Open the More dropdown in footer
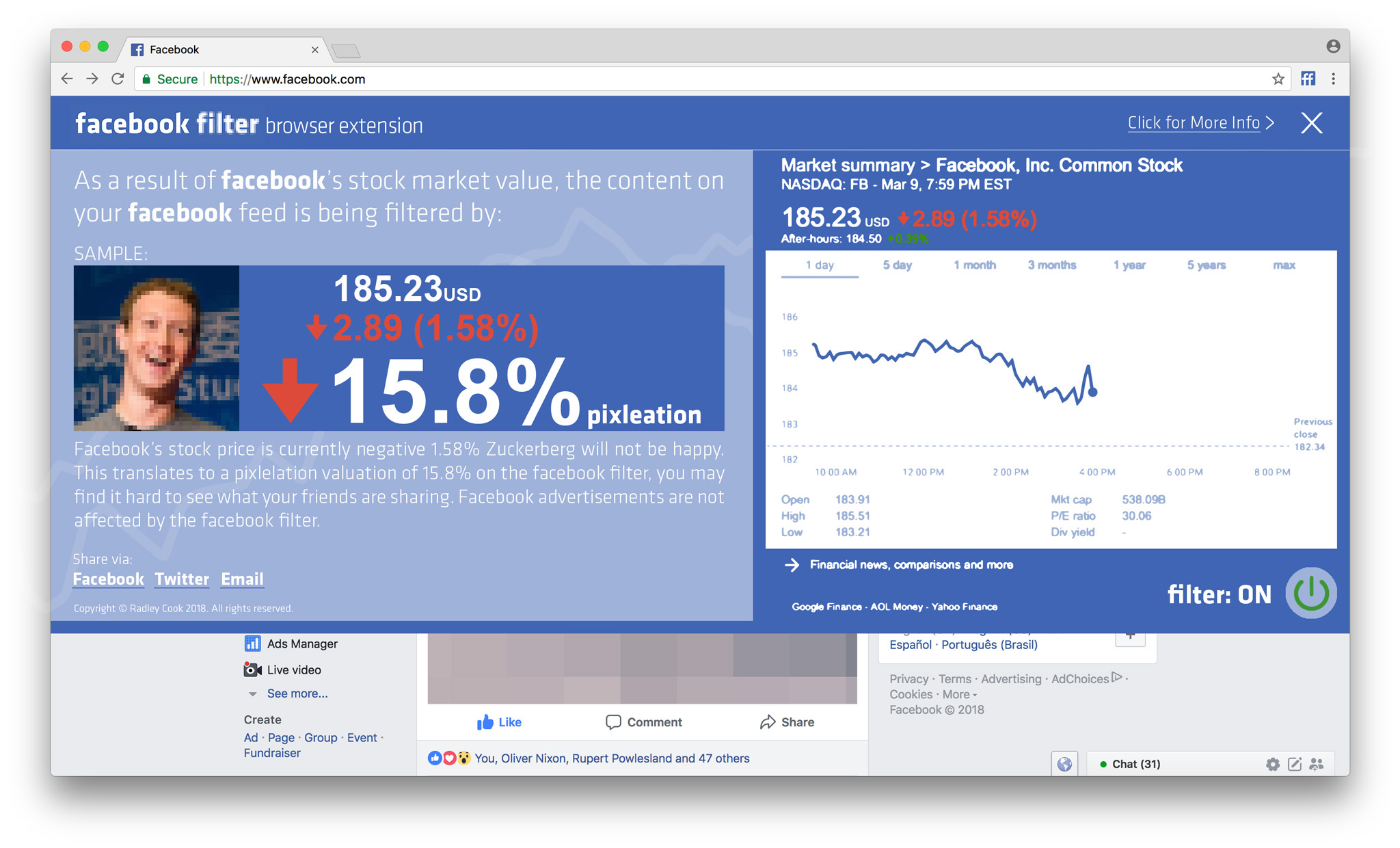 click(956, 694)
